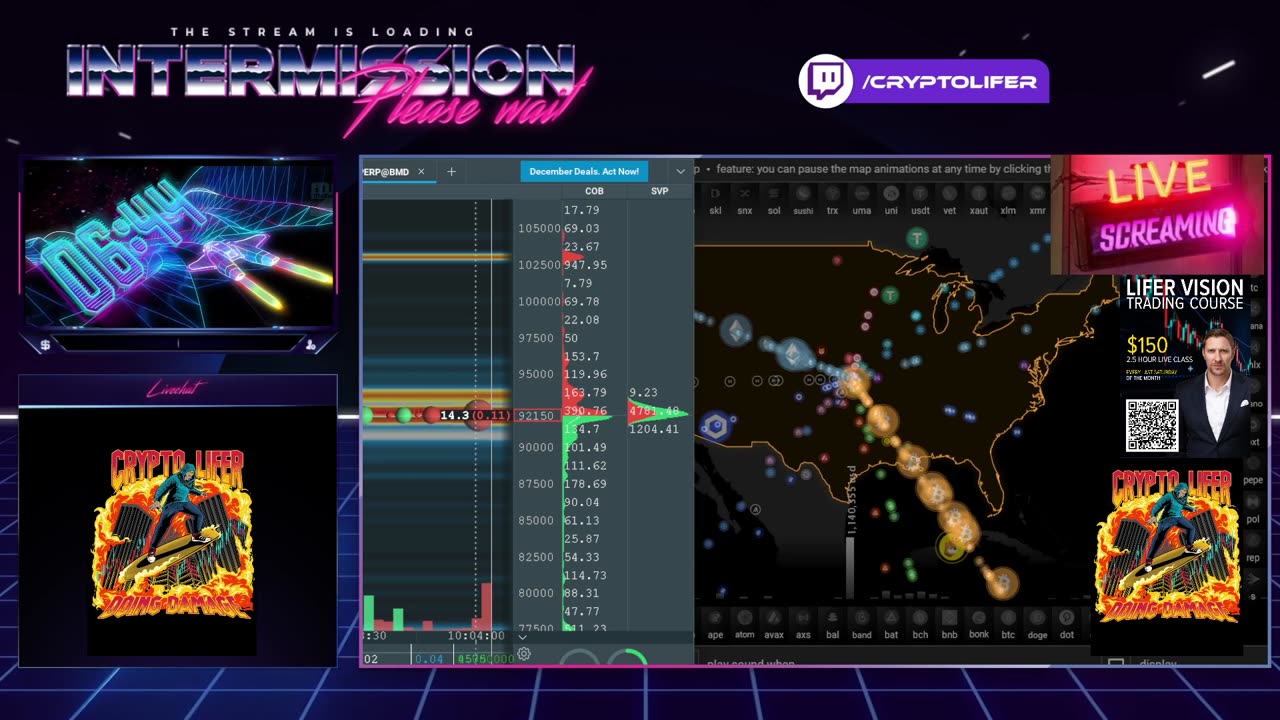The height and width of the screenshot is (720, 1280).
Task: Expand the chart toolbar dropdown chevron
Action: tap(681, 171)
